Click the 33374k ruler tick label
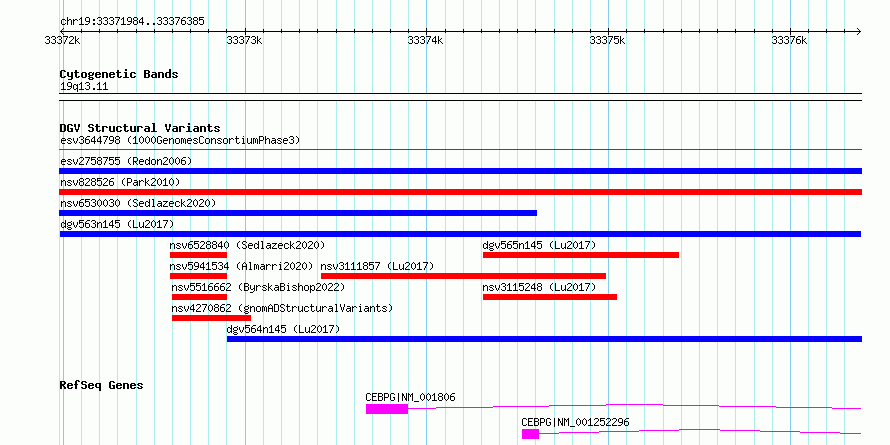Image resolution: width=890 pixels, height=445 pixels. (x=426, y=40)
